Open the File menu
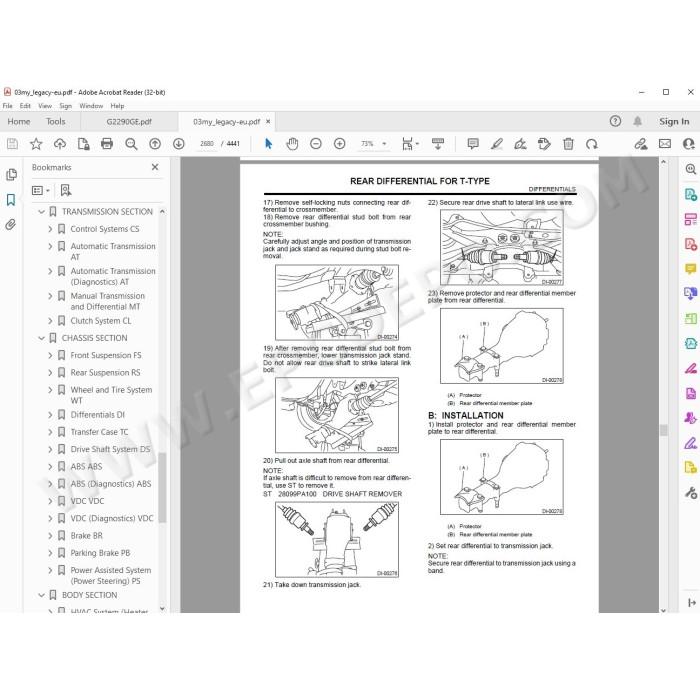700x700 pixels. coord(8,106)
